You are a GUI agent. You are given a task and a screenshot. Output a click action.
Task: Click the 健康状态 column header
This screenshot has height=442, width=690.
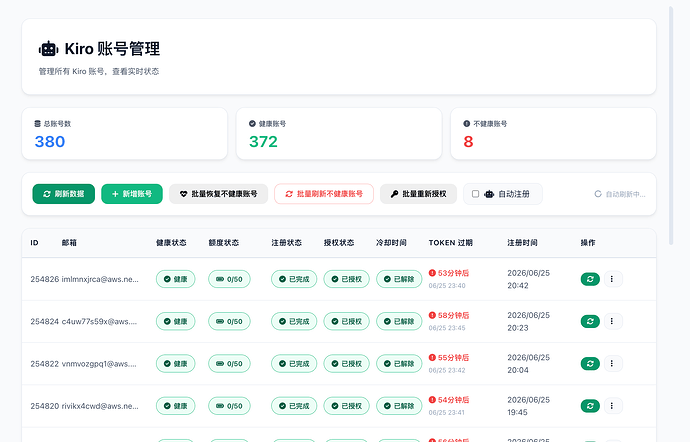pos(171,243)
